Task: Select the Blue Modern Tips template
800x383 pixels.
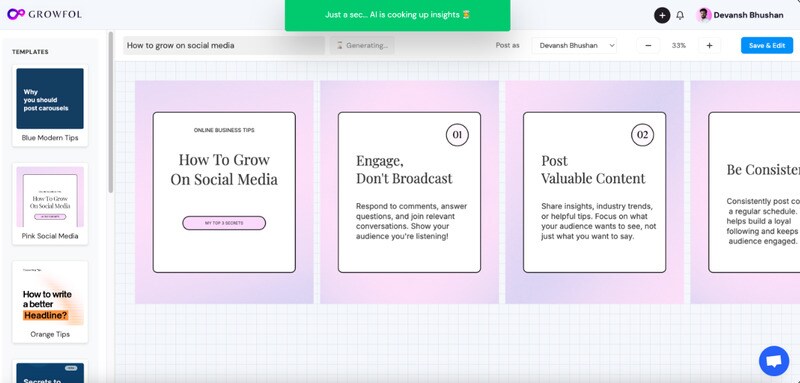Action: tap(50, 106)
